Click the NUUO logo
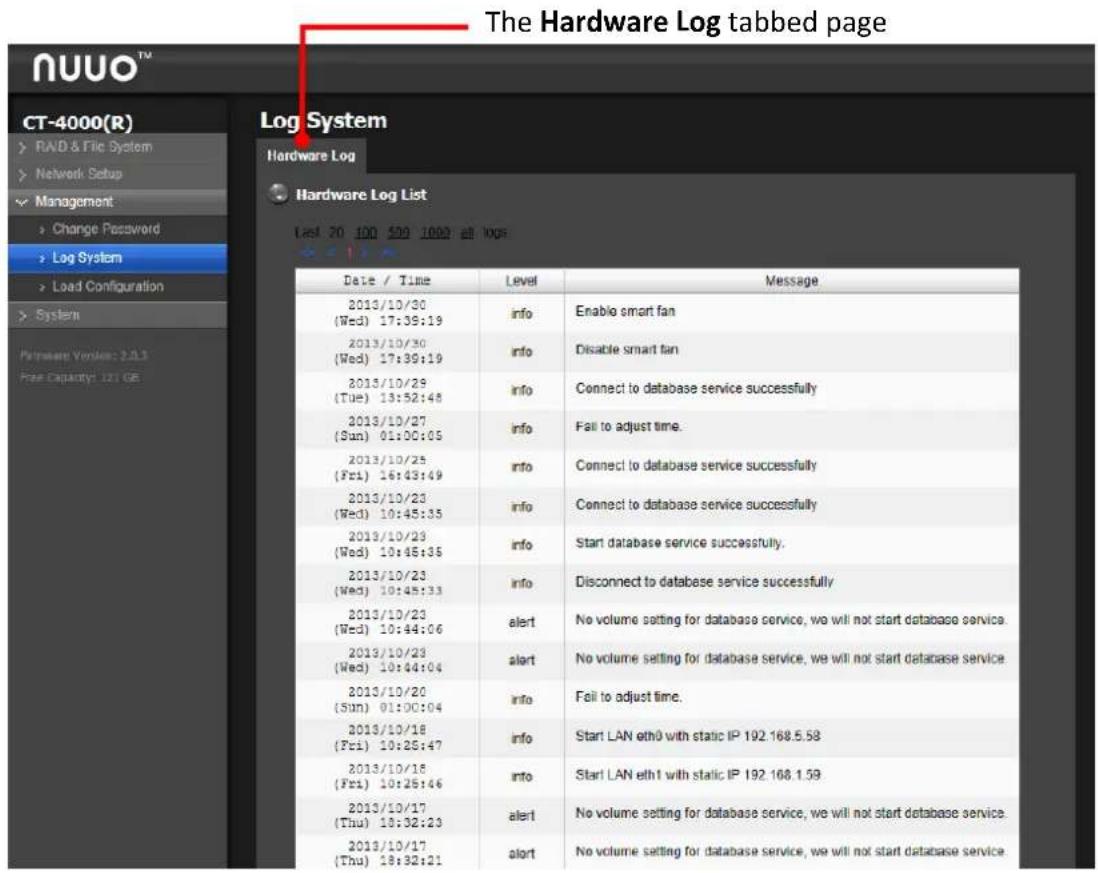Image resolution: width=1098 pixels, height=873 pixels. tap(91, 68)
